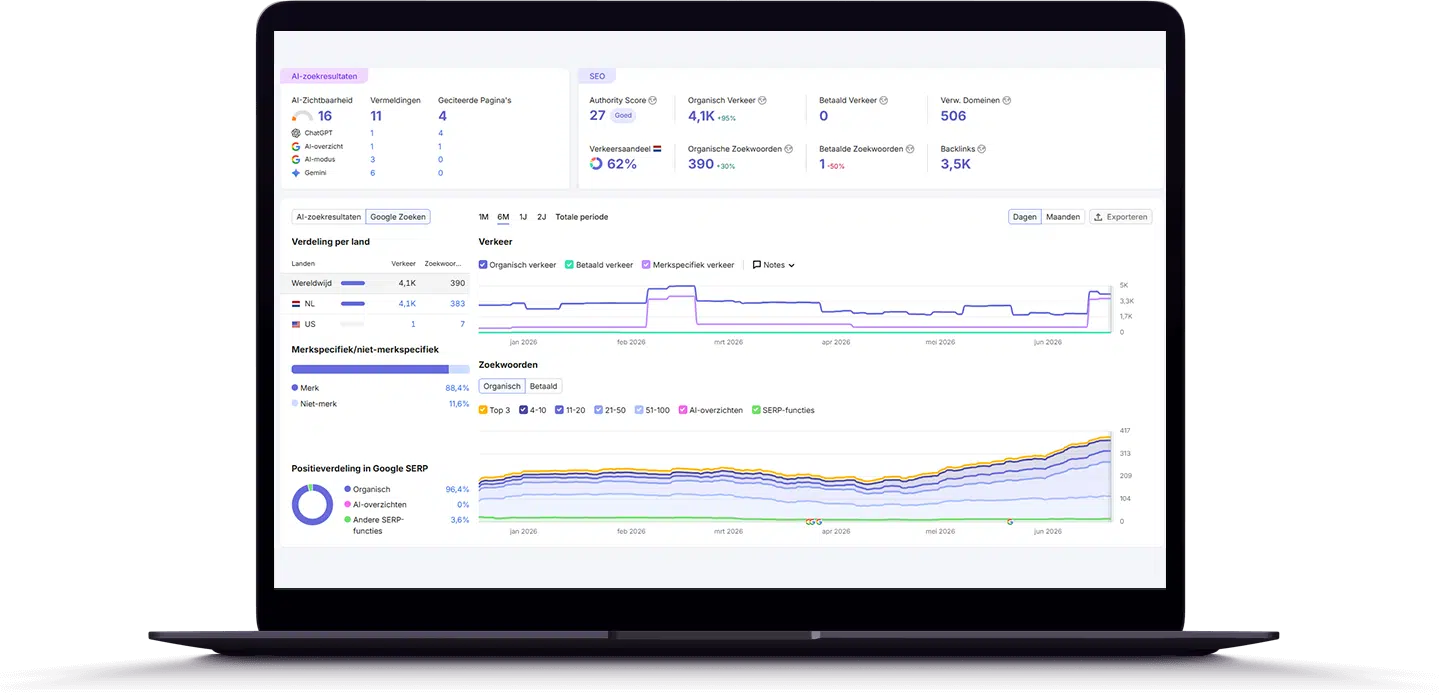Click the Exporteren button
This screenshot has width=1440, height=695.
[x=1121, y=217]
